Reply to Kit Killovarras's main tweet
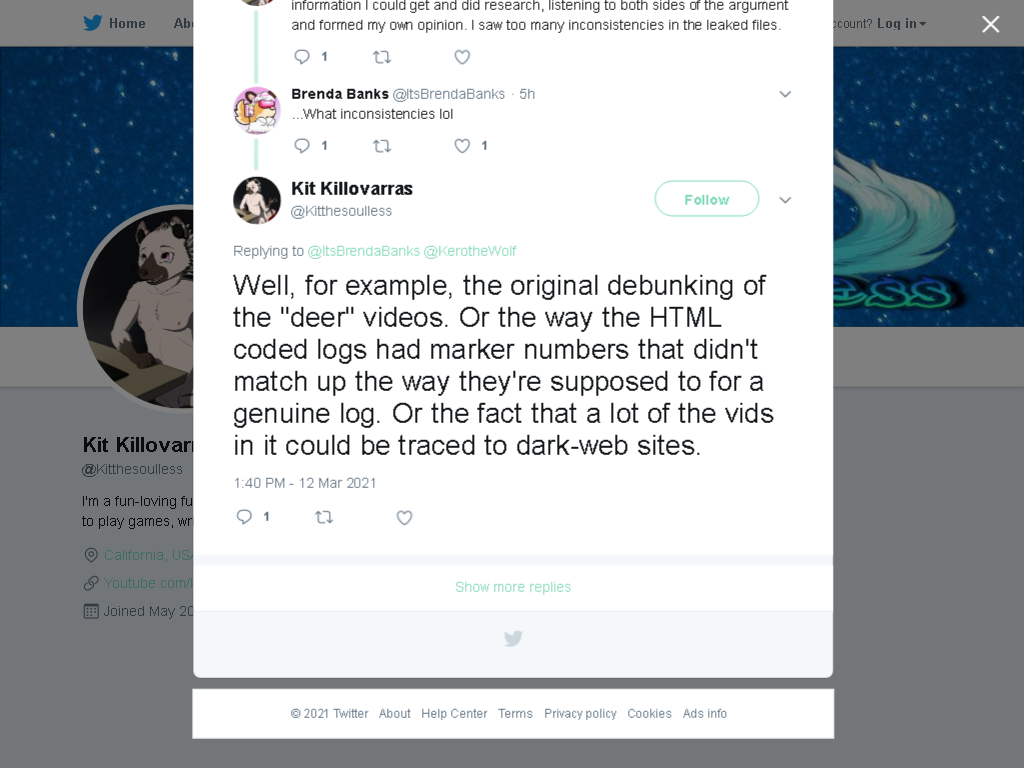Image resolution: width=1024 pixels, height=768 pixels. pyautogui.click(x=244, y=517)
